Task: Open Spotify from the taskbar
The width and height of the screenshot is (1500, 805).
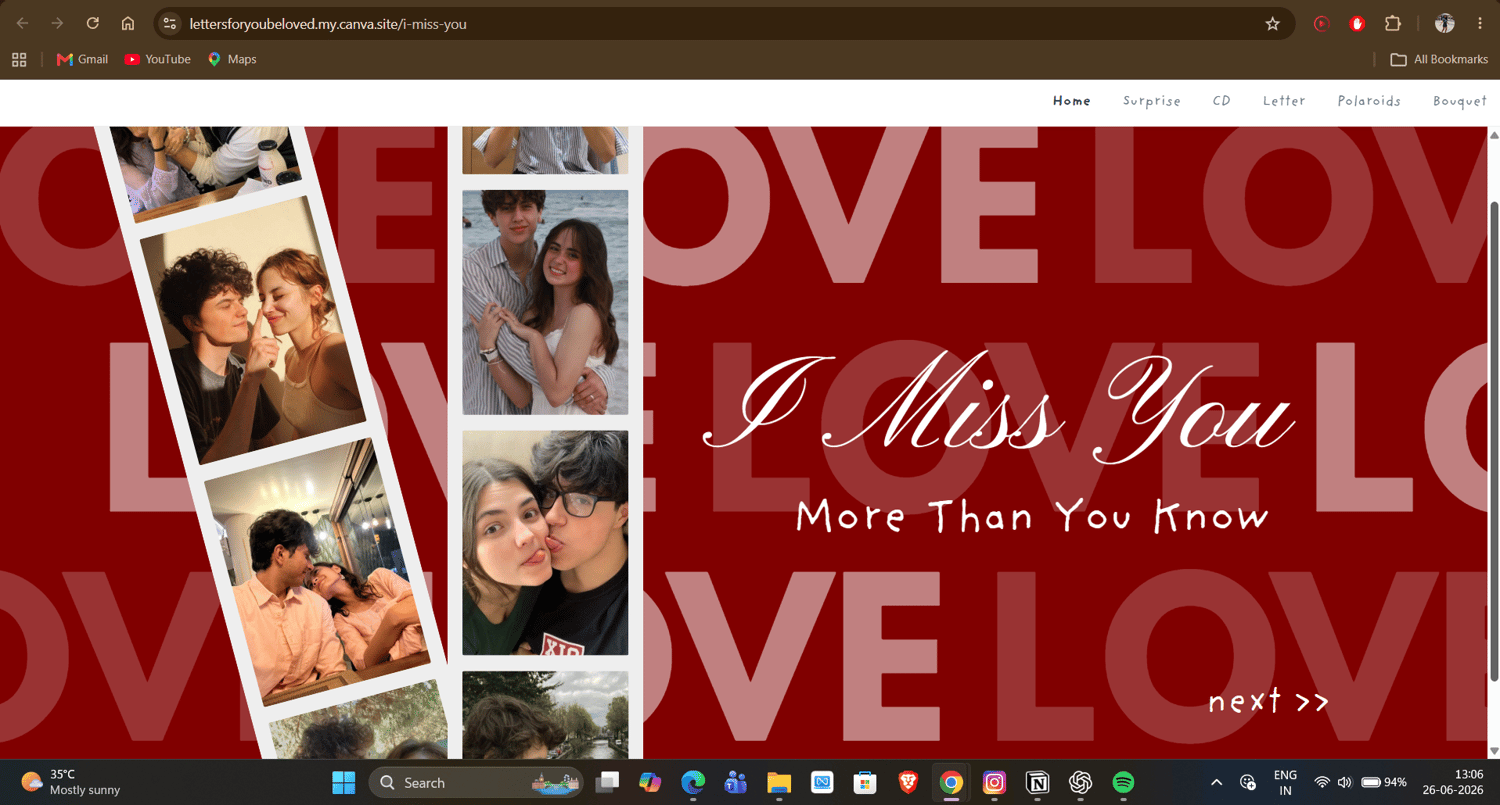Action: click(1123, 783)
